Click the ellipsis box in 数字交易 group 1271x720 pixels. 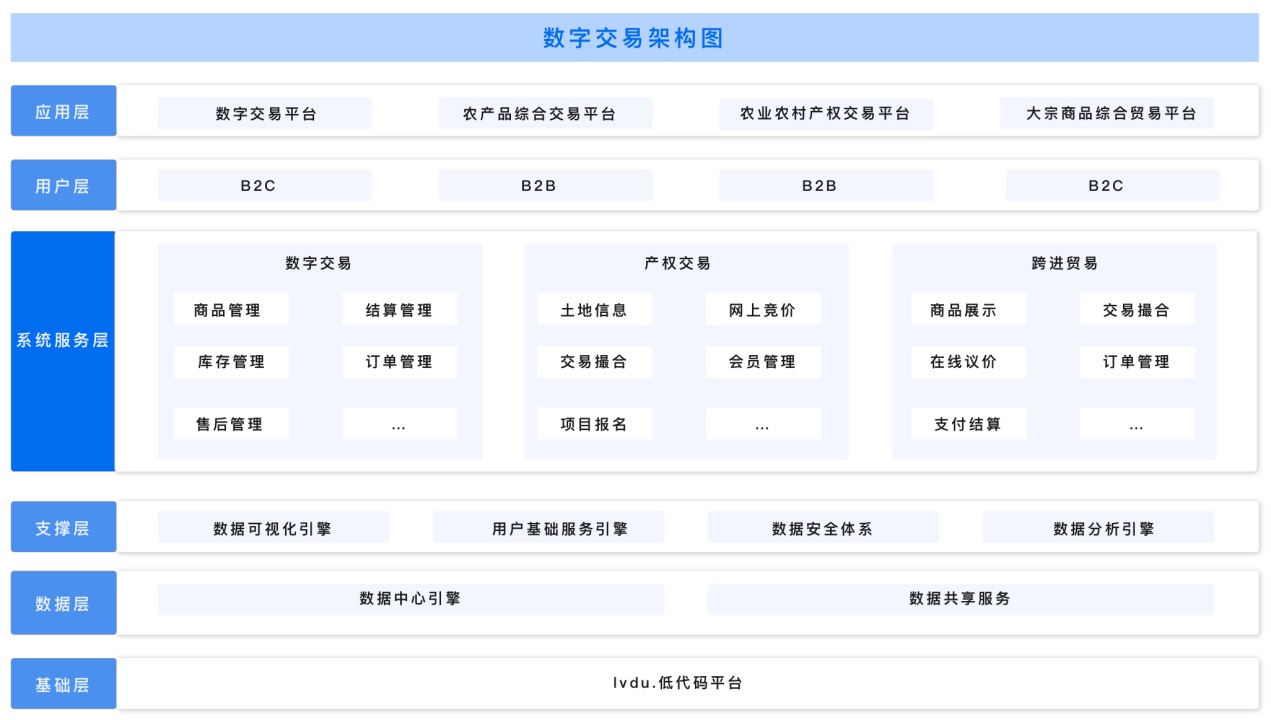[x=400, y=423]
